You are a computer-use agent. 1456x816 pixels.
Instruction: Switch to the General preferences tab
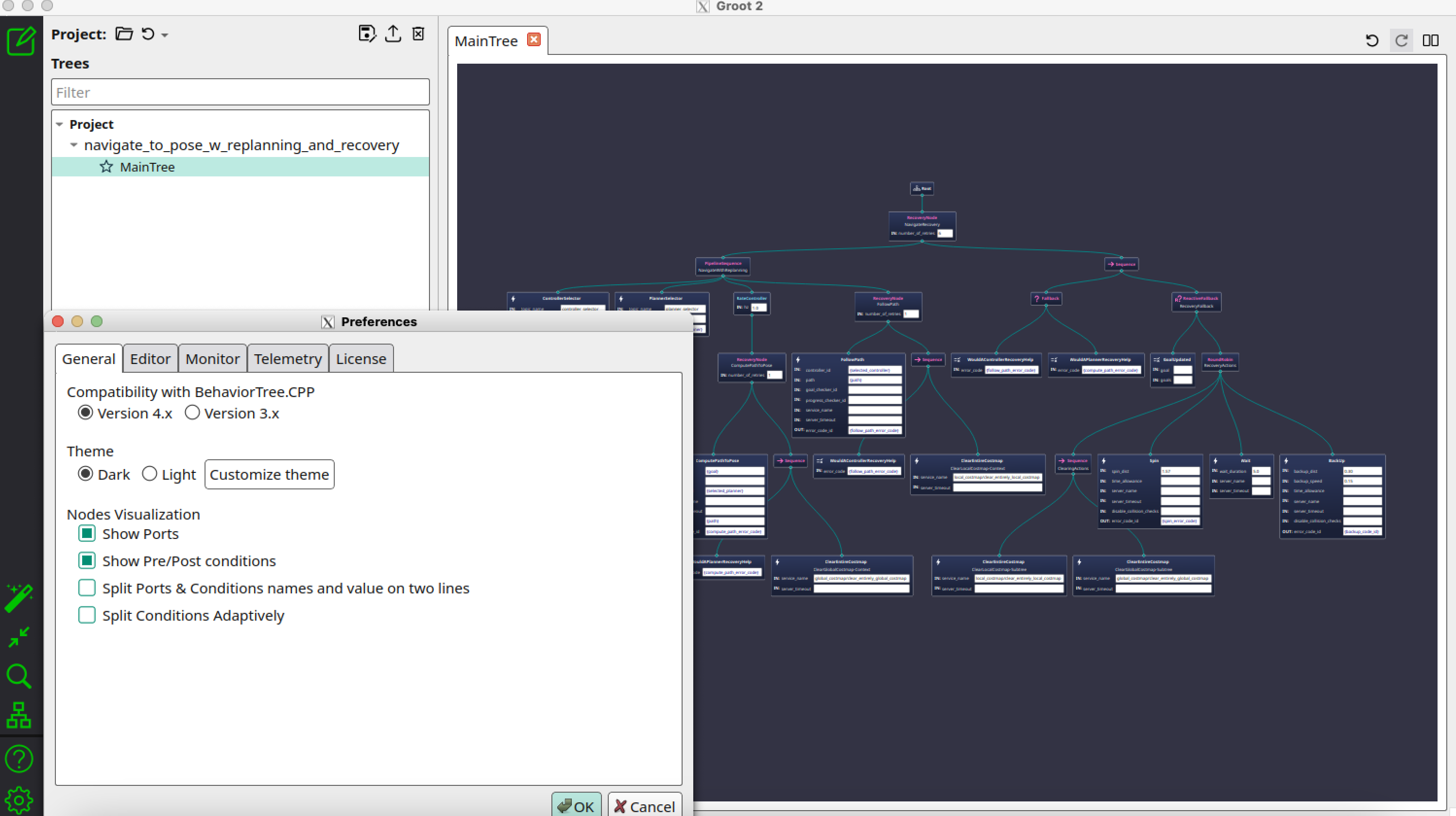(x=89, y=359)
